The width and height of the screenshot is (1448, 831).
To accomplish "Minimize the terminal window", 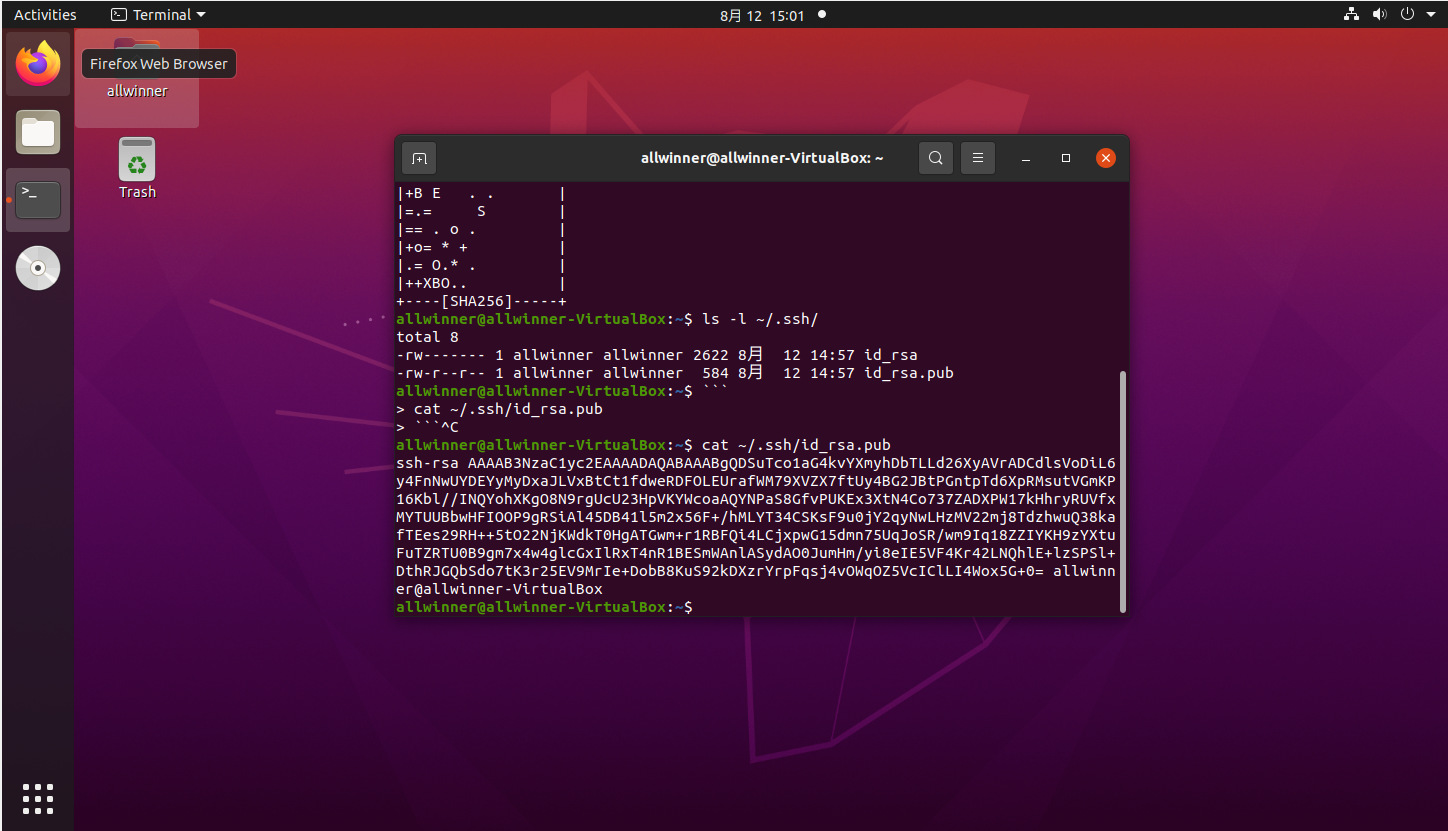I will tap(1026, 158).
